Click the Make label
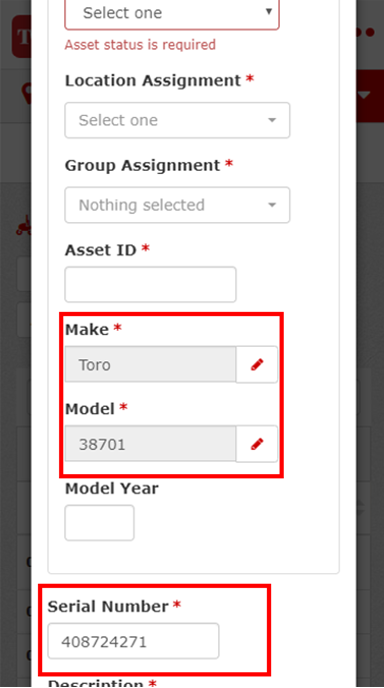Viewport: 384px width, 688px height. click(87, 330)
